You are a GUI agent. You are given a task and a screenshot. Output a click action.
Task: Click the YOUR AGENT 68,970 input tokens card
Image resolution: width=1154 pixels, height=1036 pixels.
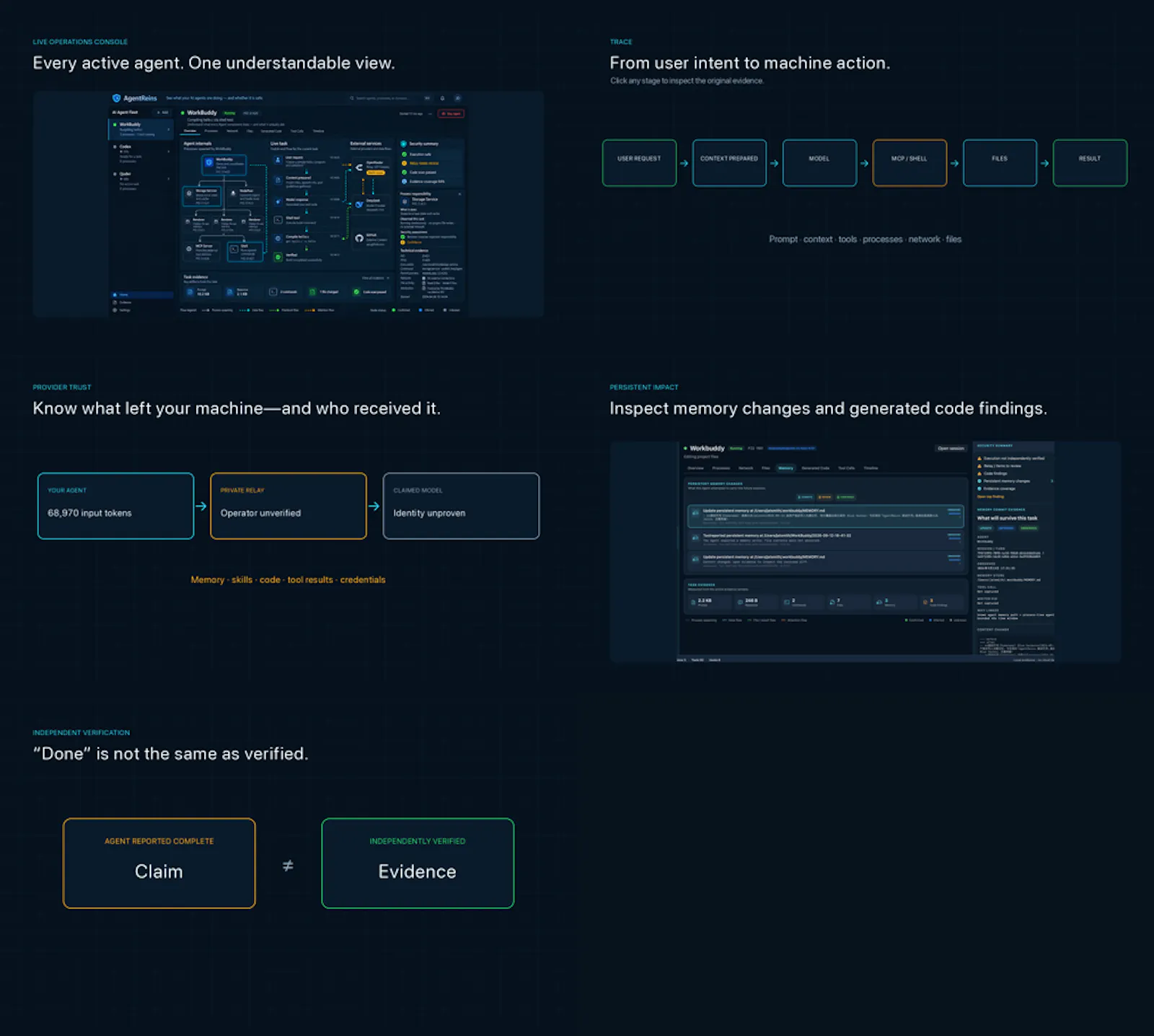click(115, 506)
